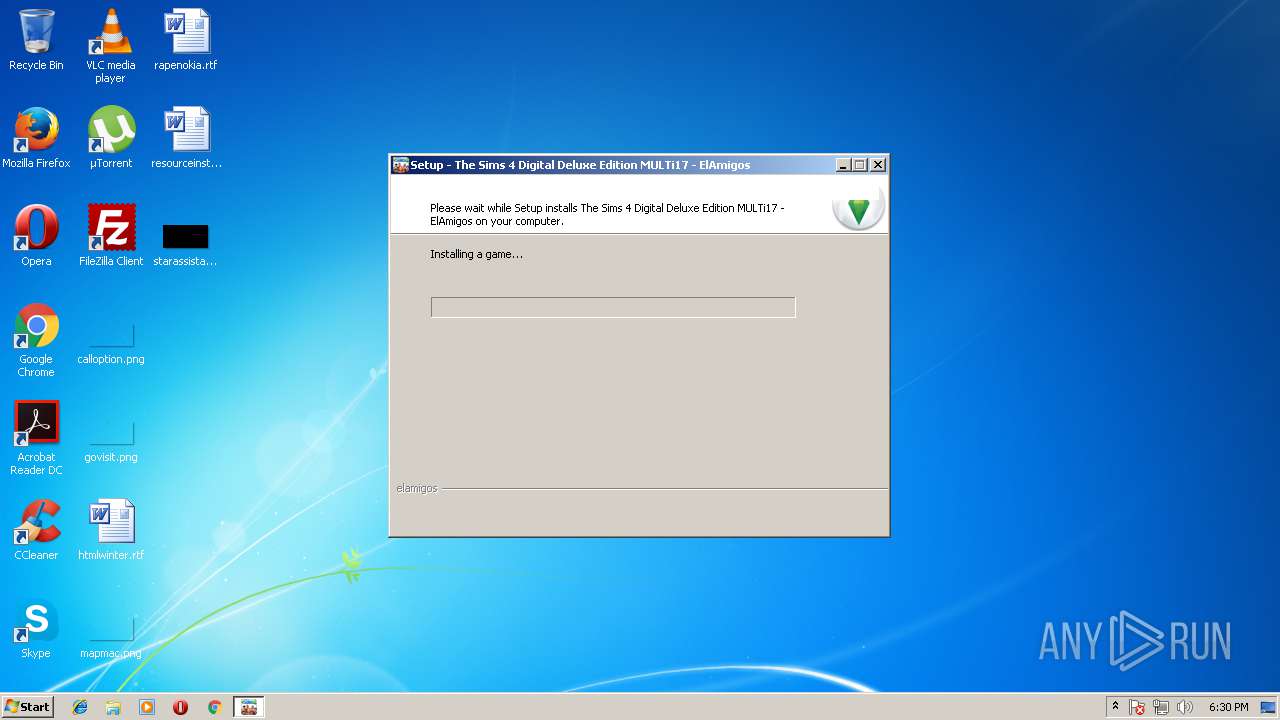
Task: Select htmlwinter.rtf document on desktop
Action: coord(110,530)
